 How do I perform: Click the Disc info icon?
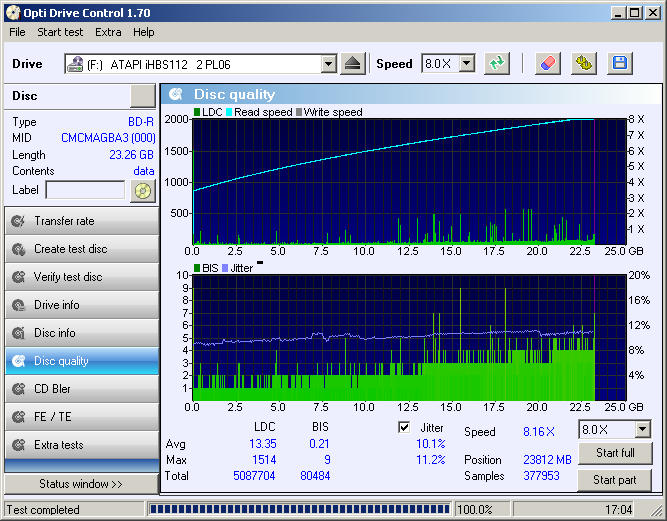point(18,333)
